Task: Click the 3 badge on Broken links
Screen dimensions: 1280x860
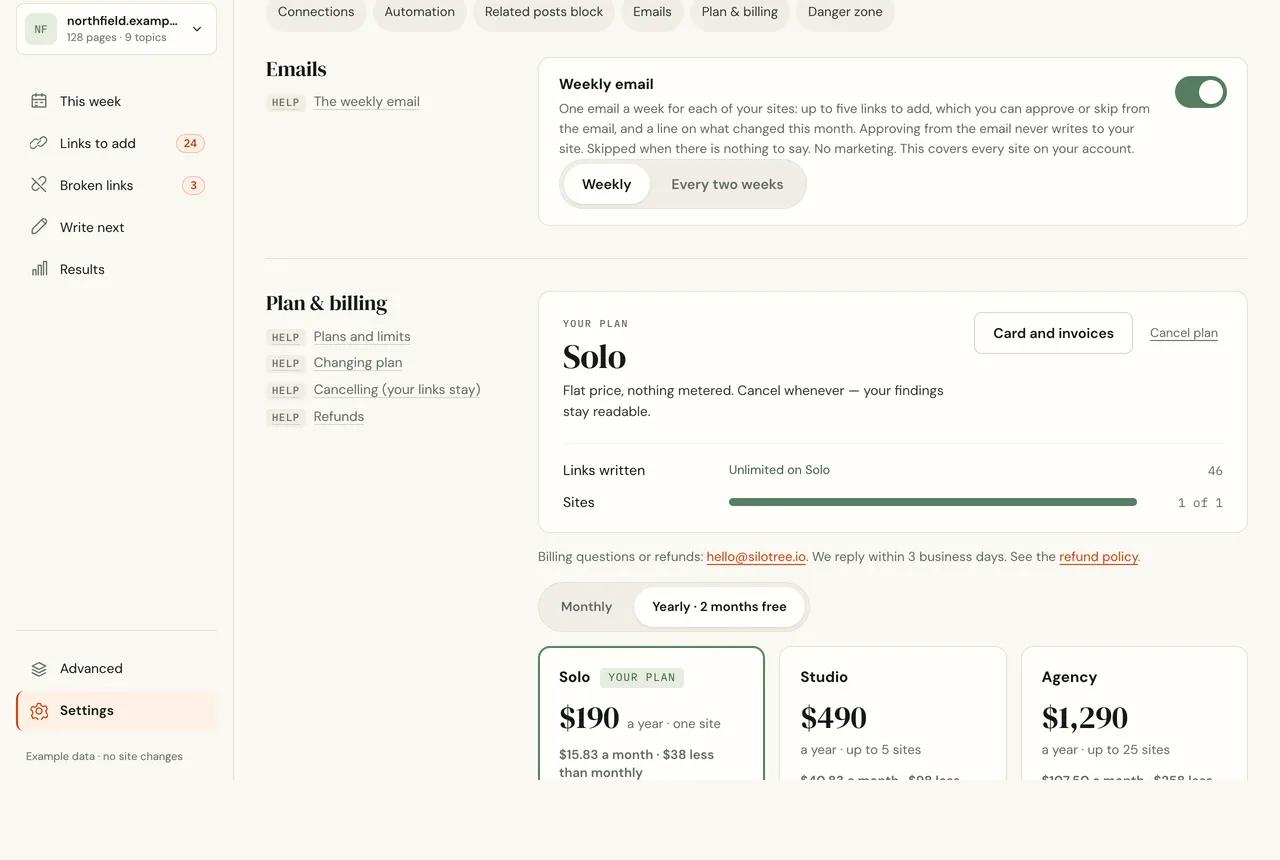Action: [x=193, y=185]
